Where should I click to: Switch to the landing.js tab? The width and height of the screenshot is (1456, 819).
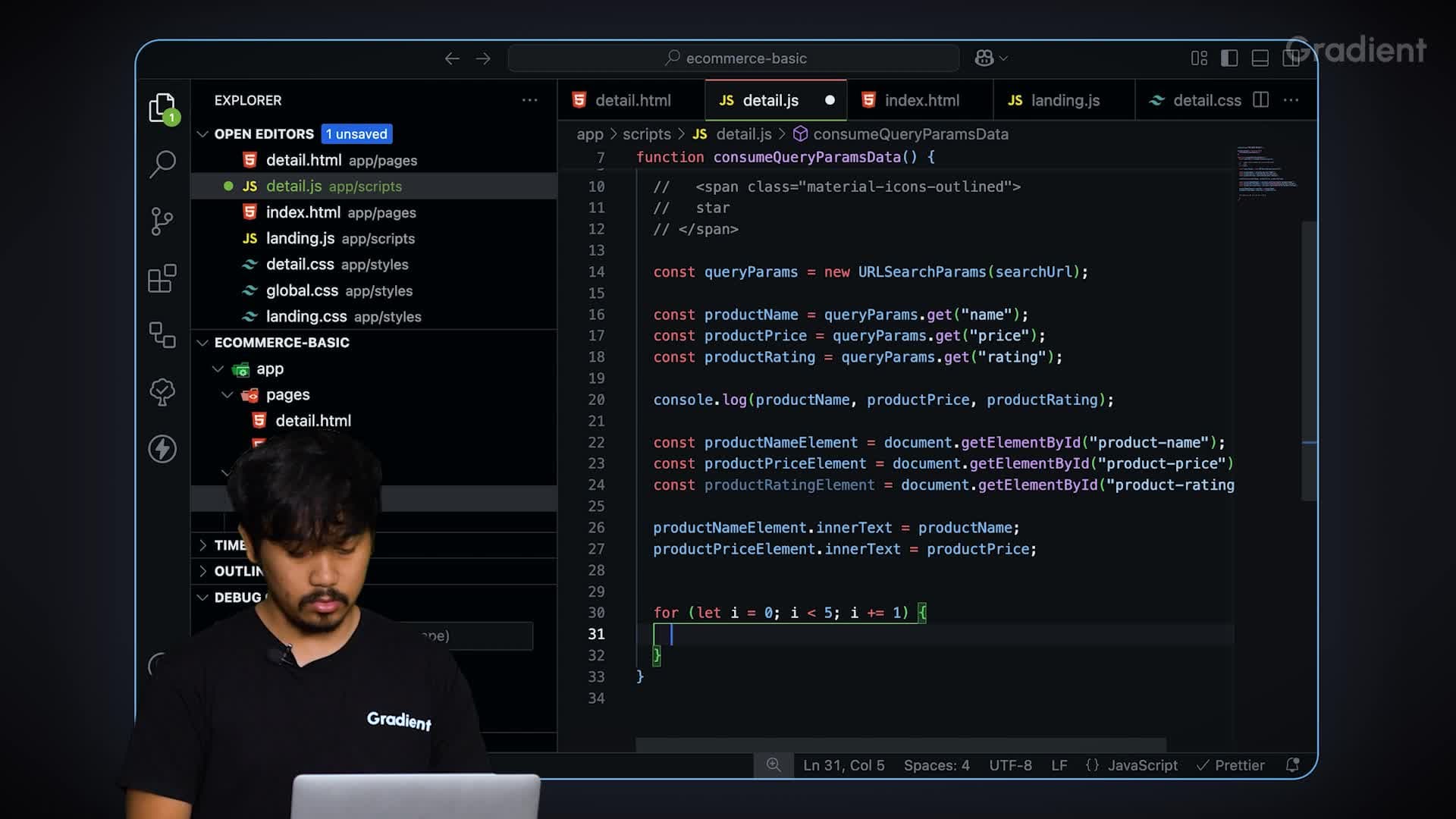pyautogui.click(x=1064, y=100)
